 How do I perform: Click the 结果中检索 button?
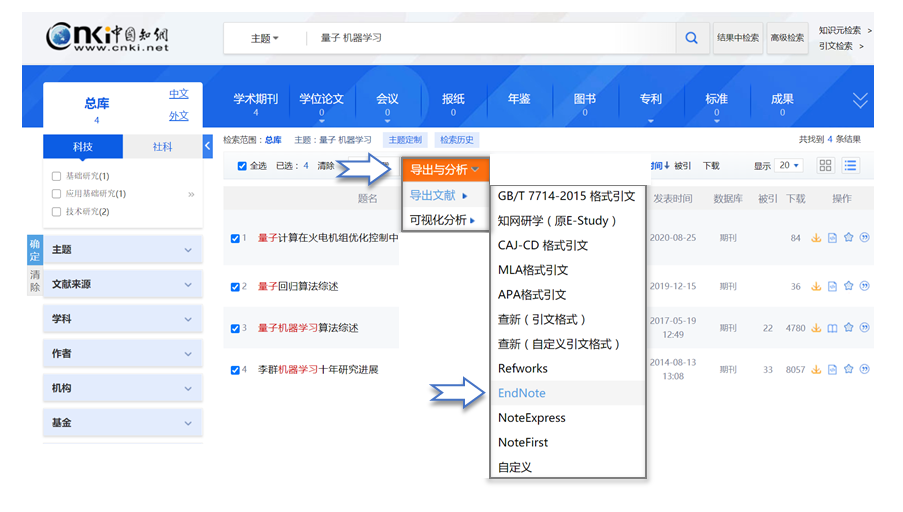pos(738,37)
